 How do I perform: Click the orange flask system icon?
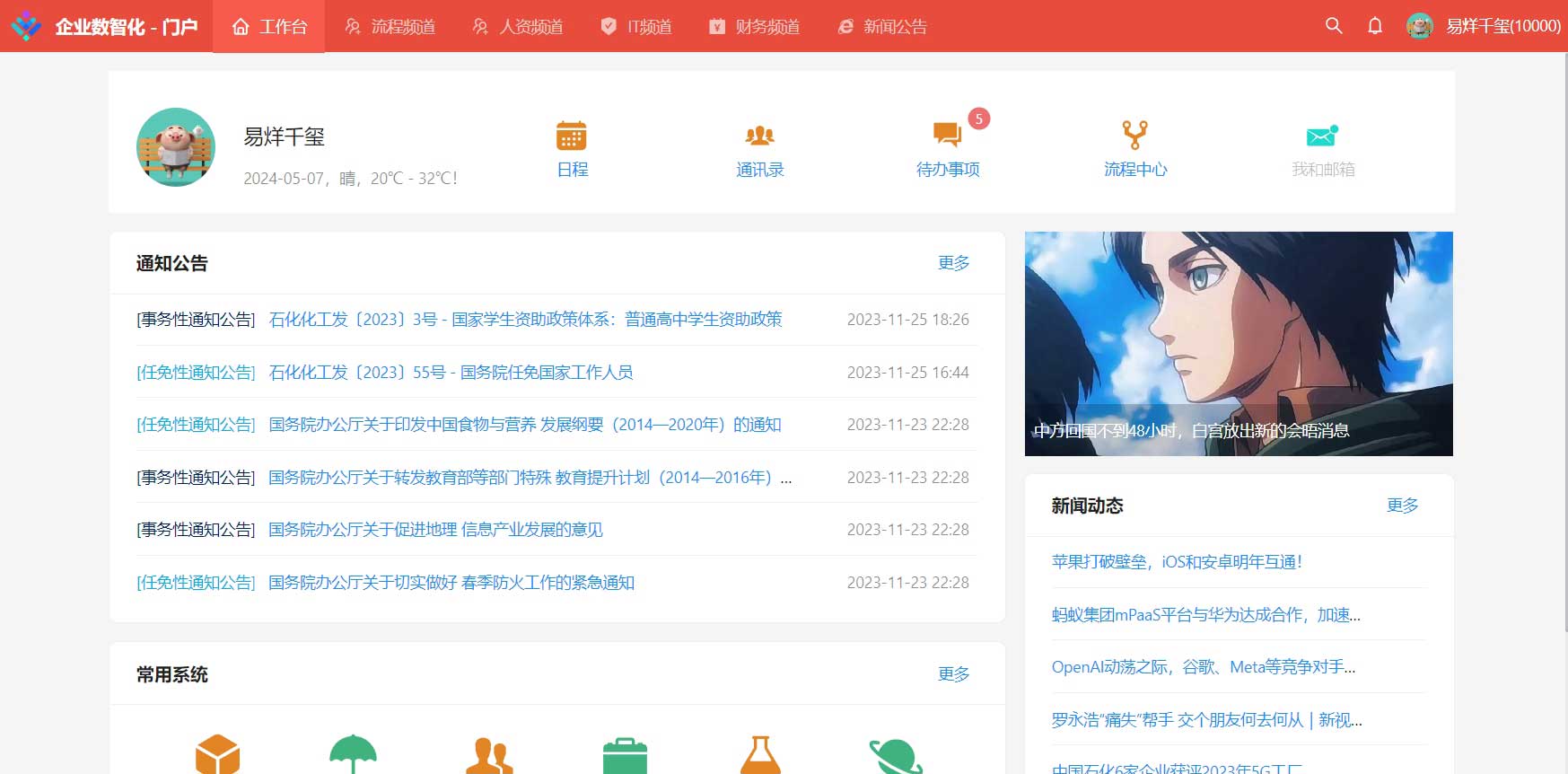pyautogui.click(x=760, y=754)
